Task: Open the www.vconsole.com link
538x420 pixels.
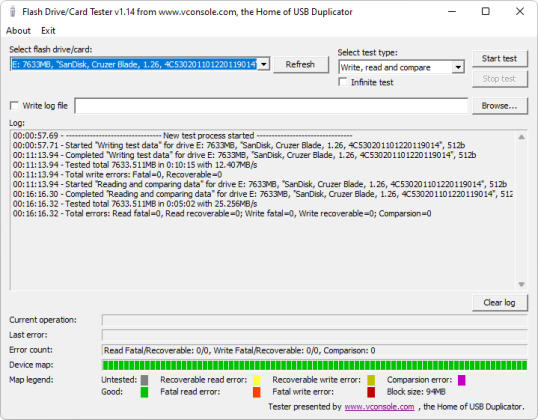Action: coord(379,407)
